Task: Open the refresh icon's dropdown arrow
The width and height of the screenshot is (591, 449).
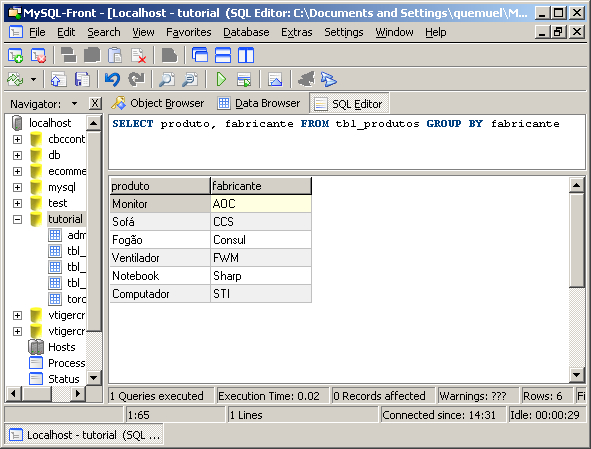Action: (x=34, y=80)
